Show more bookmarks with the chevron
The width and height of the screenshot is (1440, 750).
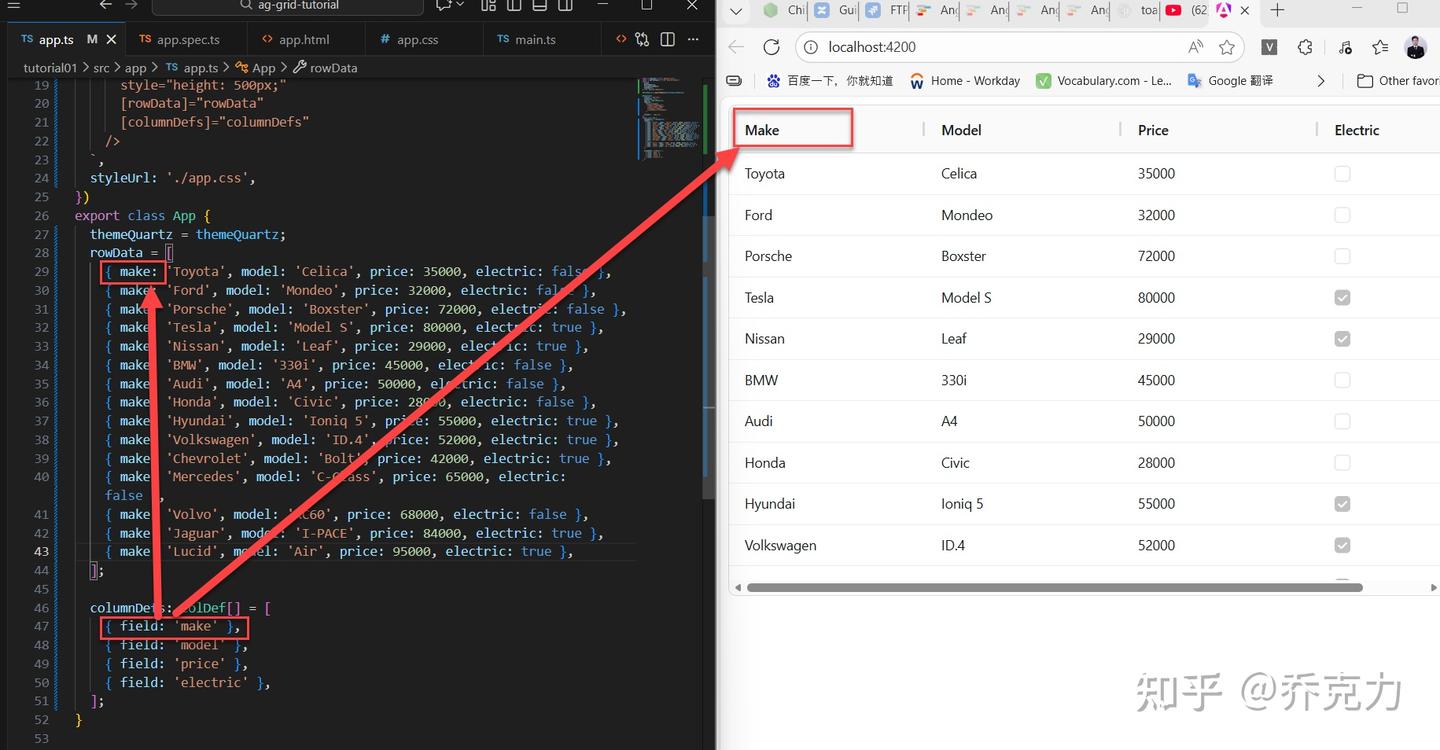tap(1321, 81)
